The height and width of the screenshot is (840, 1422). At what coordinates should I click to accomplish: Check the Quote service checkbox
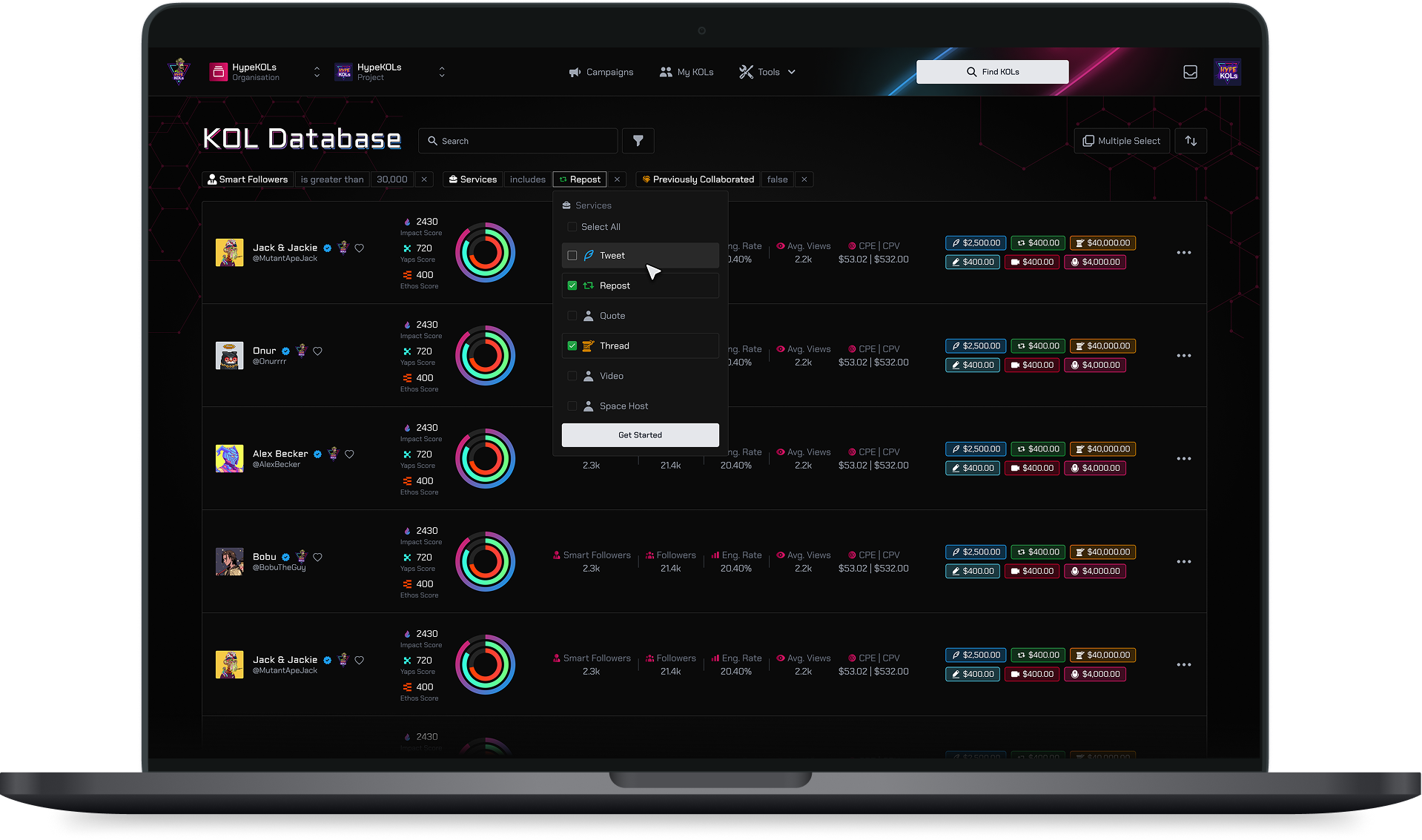[572, 316]
